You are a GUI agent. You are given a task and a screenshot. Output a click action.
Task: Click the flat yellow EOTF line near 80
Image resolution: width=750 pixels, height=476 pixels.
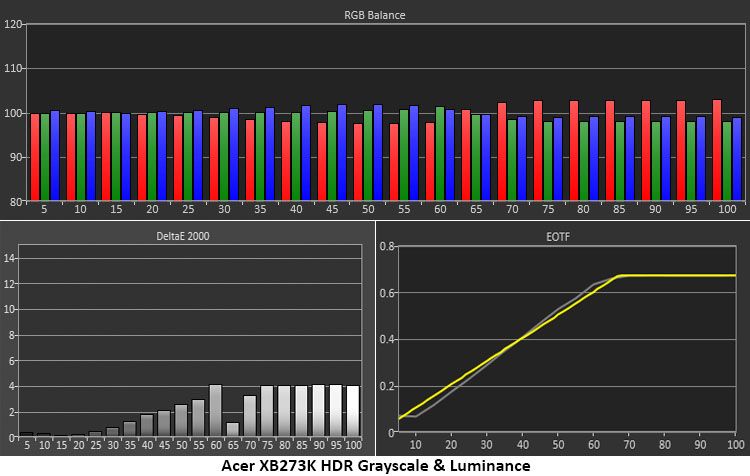click(665, 276)
